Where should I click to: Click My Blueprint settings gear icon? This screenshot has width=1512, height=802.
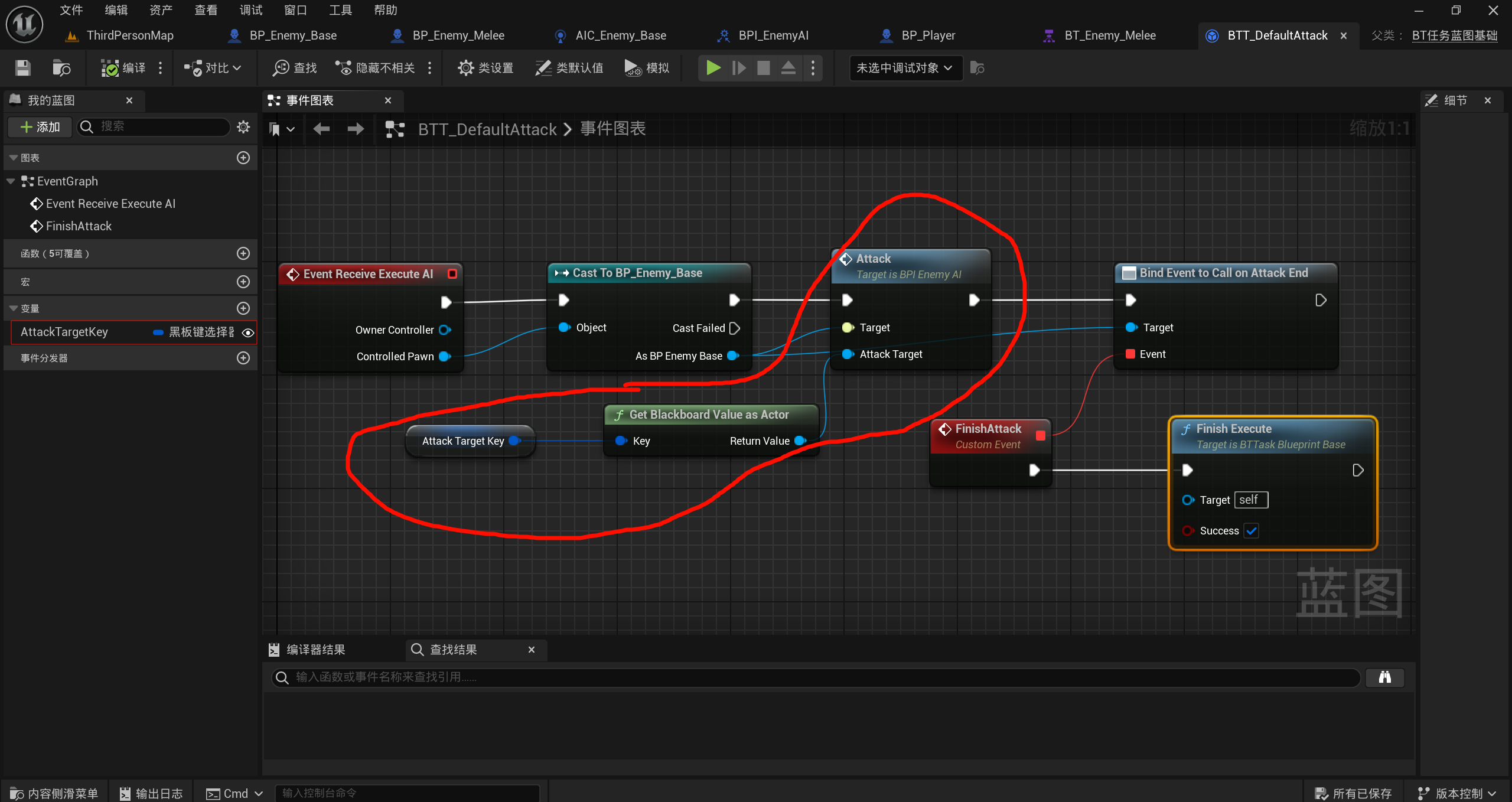pyautogui.click(x=243, y=126)
